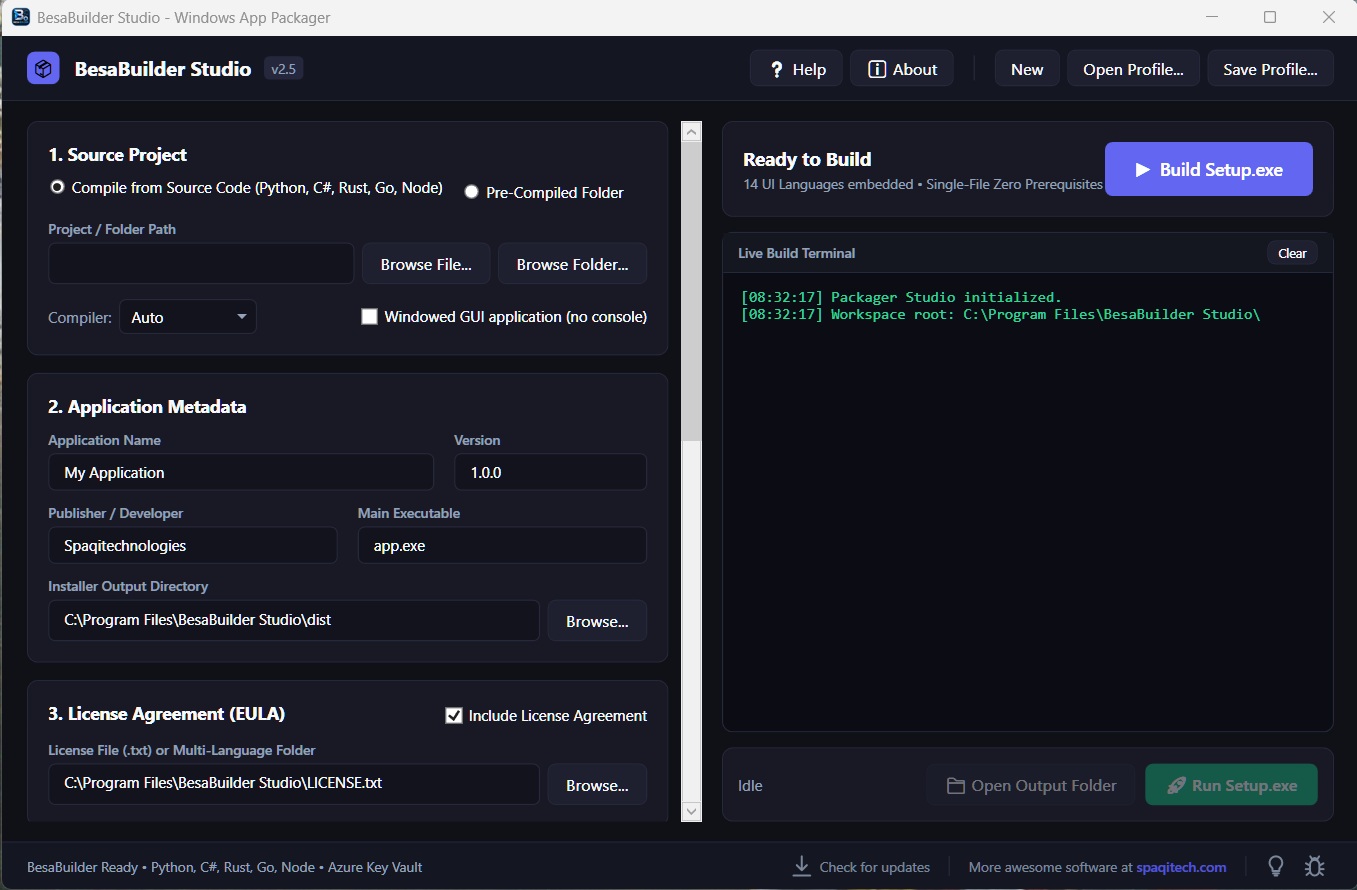Click Open Profile... button

(x=1133, y=69)
